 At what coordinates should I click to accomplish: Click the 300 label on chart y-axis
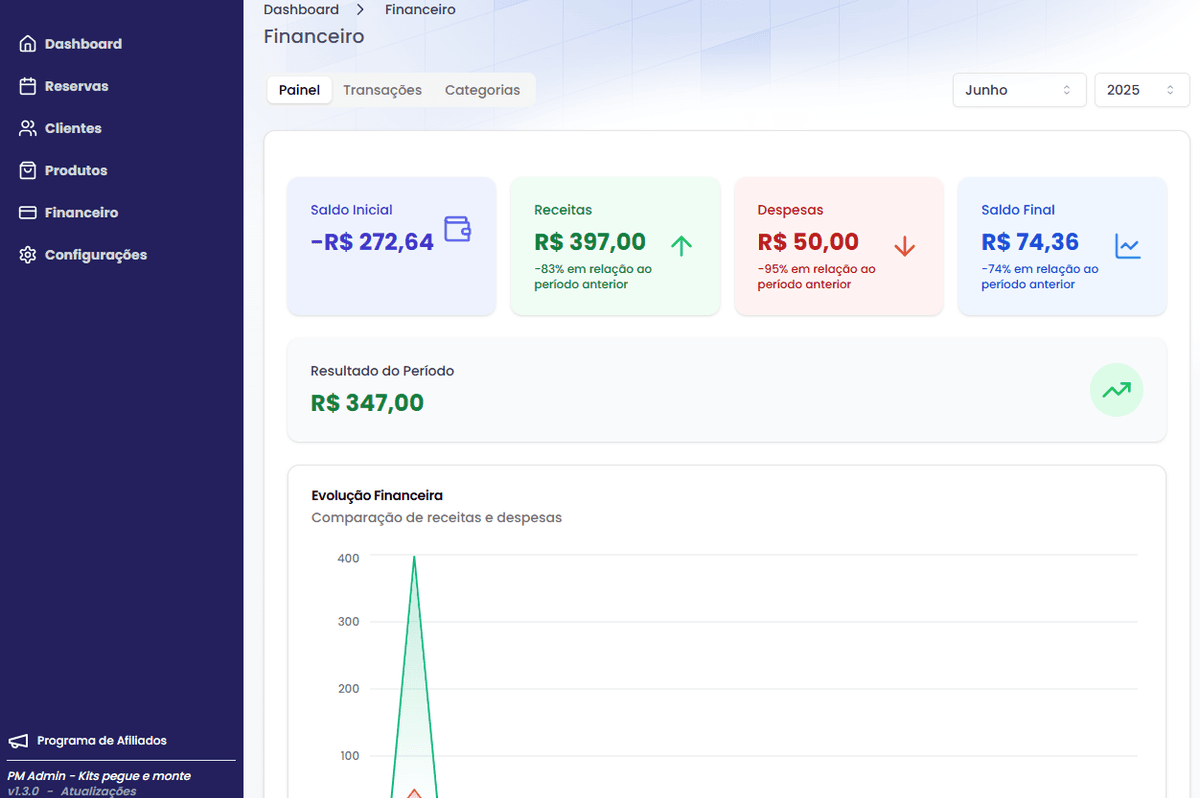pos(348,622)
